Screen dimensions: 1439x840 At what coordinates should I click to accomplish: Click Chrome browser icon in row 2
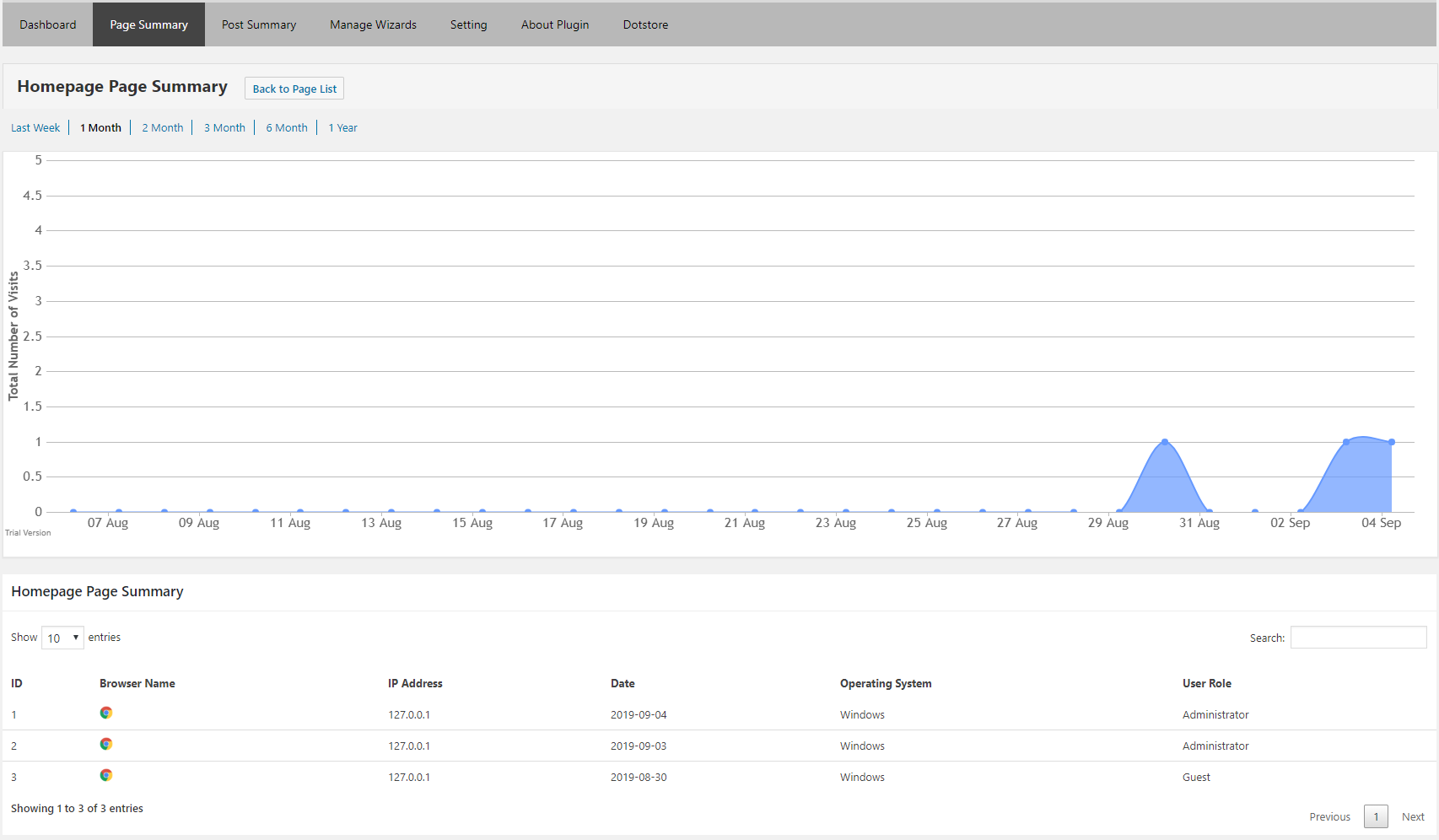point(105,744)
